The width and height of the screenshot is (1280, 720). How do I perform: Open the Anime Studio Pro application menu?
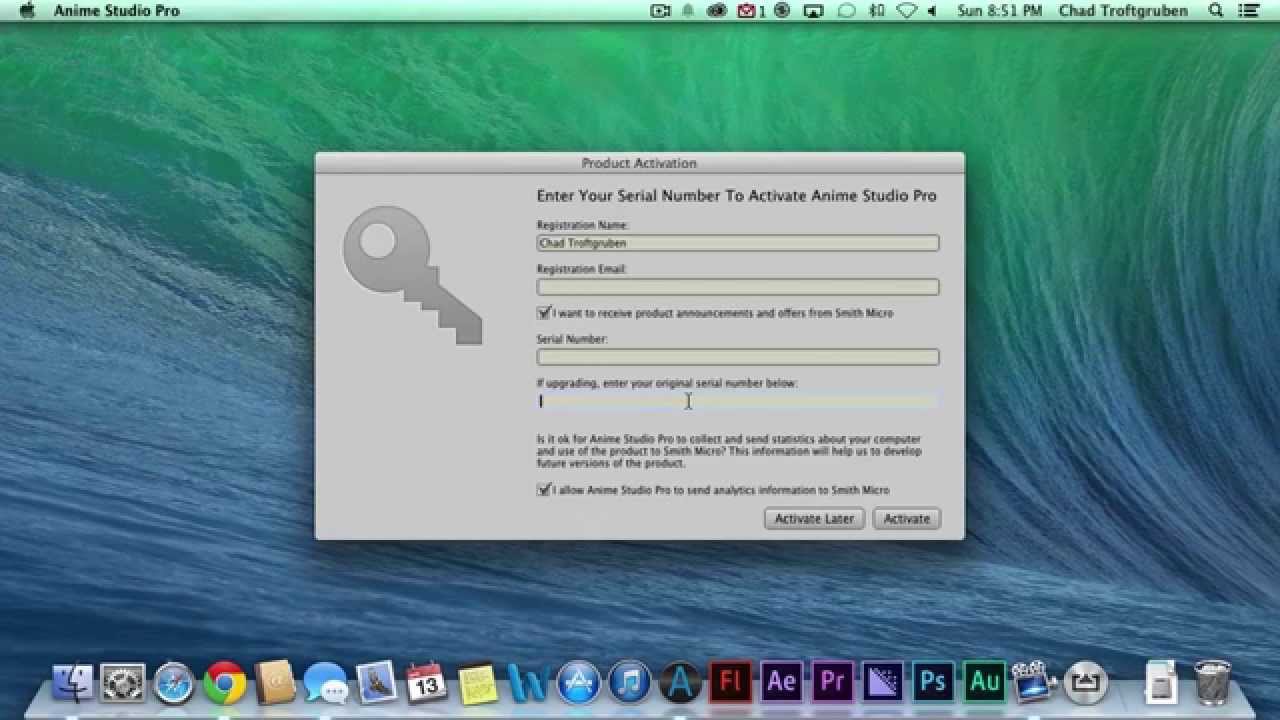[117, 11]
